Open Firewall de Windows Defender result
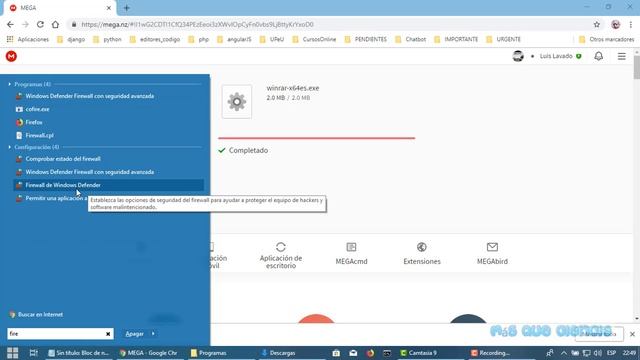This screenshot has height=360, width=640. point(109,185)
